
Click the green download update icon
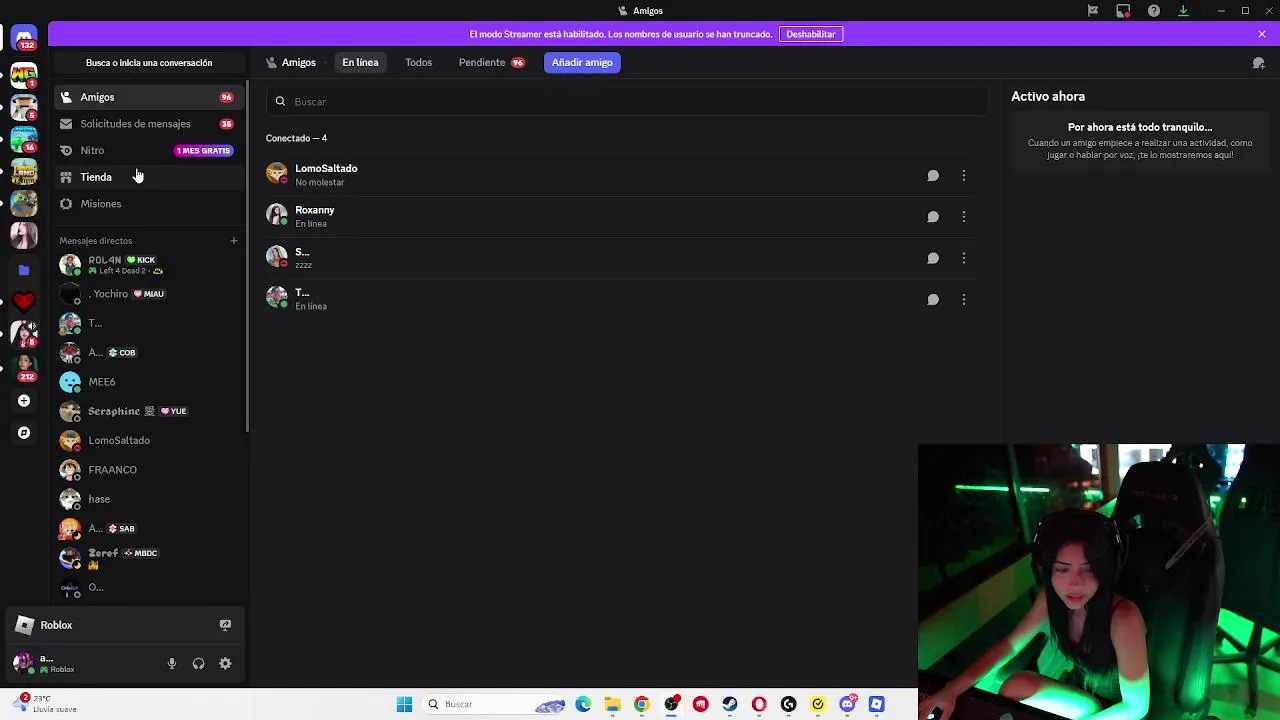1183,11
